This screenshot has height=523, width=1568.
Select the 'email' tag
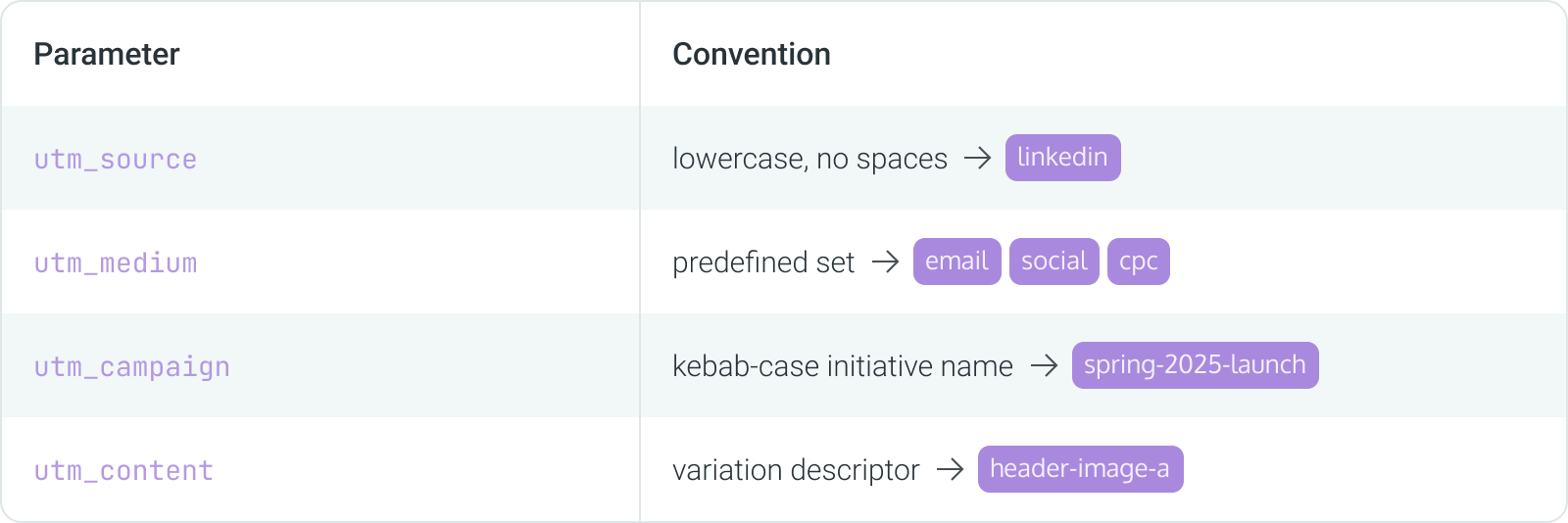pyautogui.click(x=957, y=261)
